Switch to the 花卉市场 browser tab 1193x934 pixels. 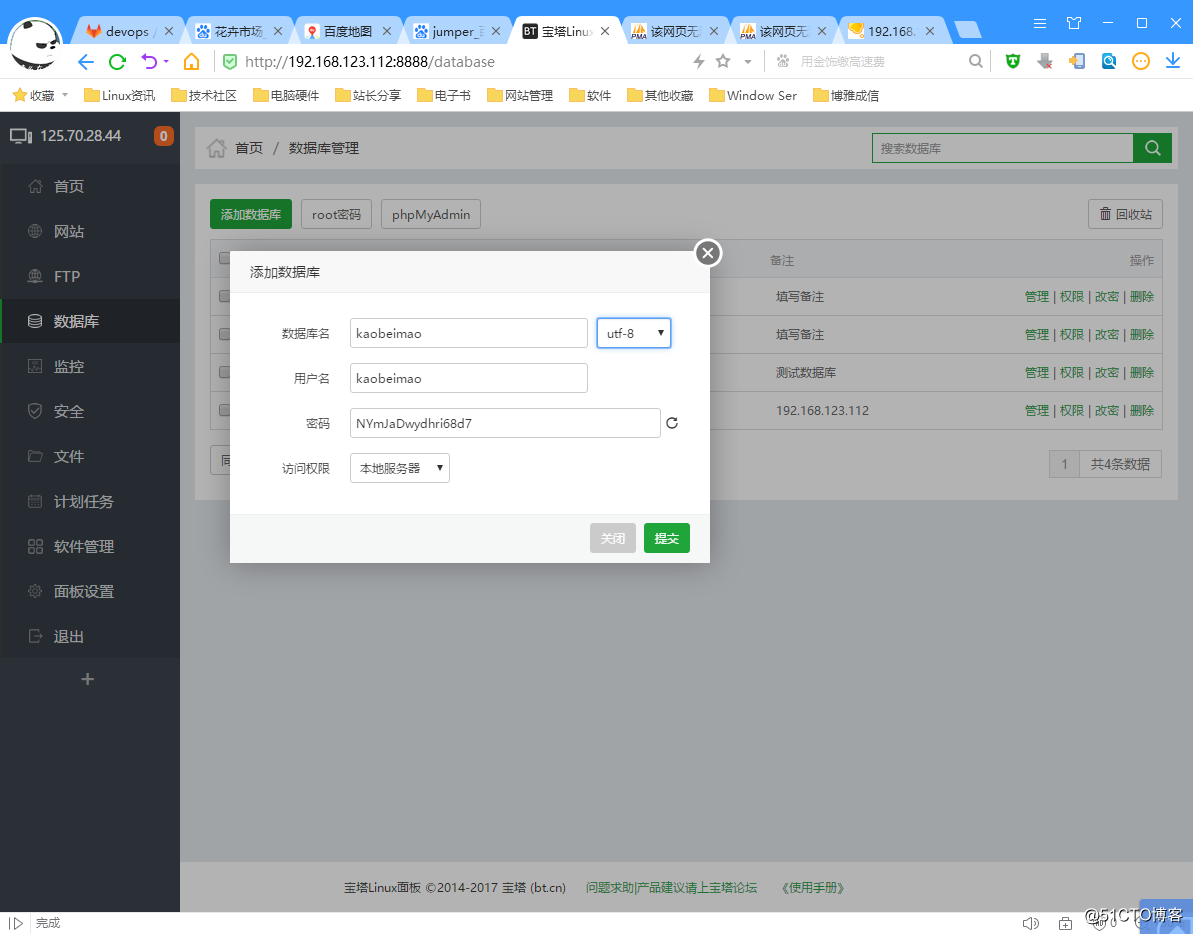click(x=238, y=31)
